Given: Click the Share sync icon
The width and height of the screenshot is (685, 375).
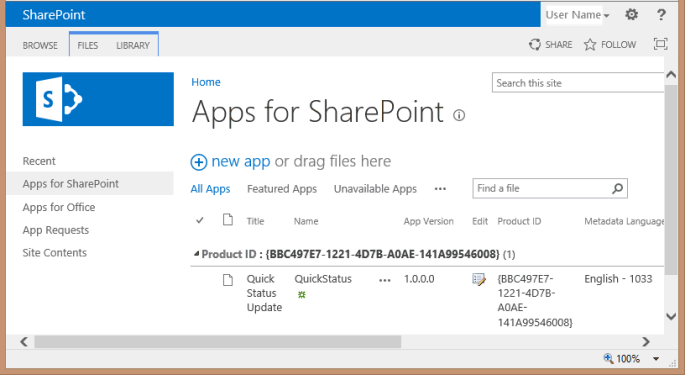Looking at the screenshot, I should (535, 45).
